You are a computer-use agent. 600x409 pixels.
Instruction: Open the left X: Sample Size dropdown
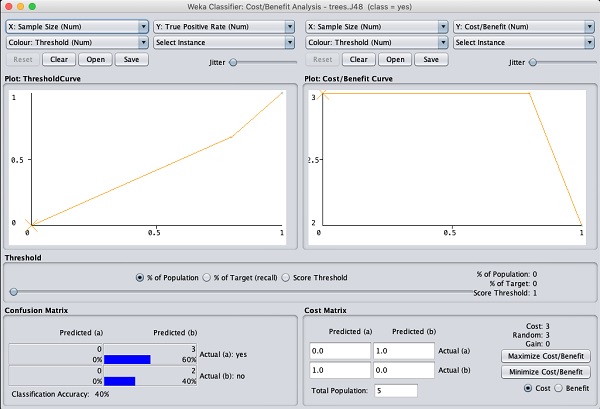tap(77, 27)
